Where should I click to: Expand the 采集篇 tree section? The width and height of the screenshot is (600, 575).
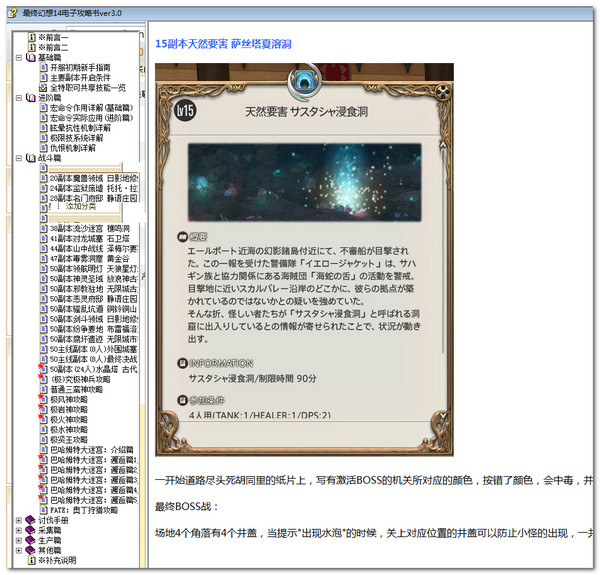19,530
